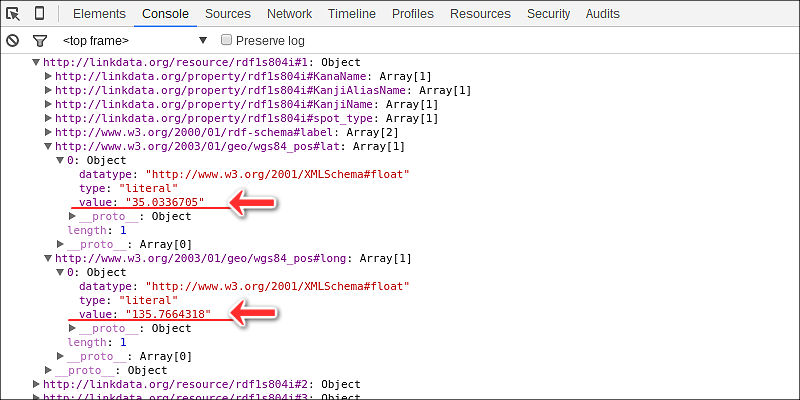Image resolution: width=800 pixels, height=400 pixels.
Task: Open the top frame context dropdown
Action: tap(135, 40)
